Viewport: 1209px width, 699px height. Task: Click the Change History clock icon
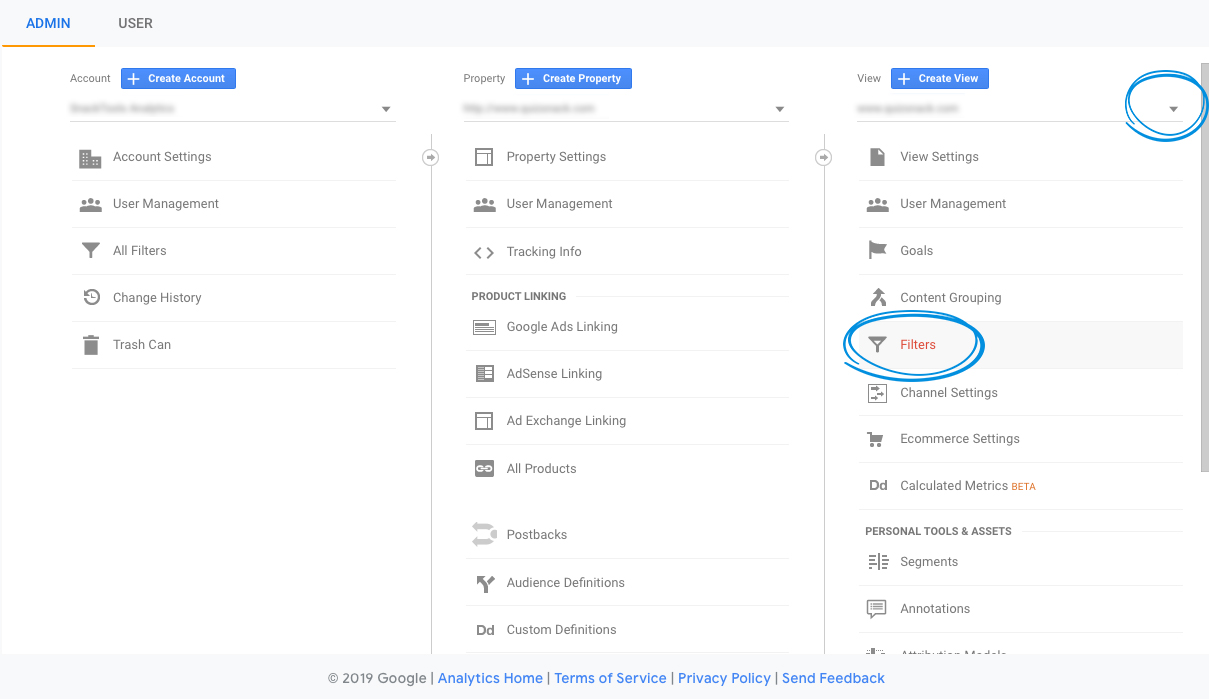pos(90,297)
